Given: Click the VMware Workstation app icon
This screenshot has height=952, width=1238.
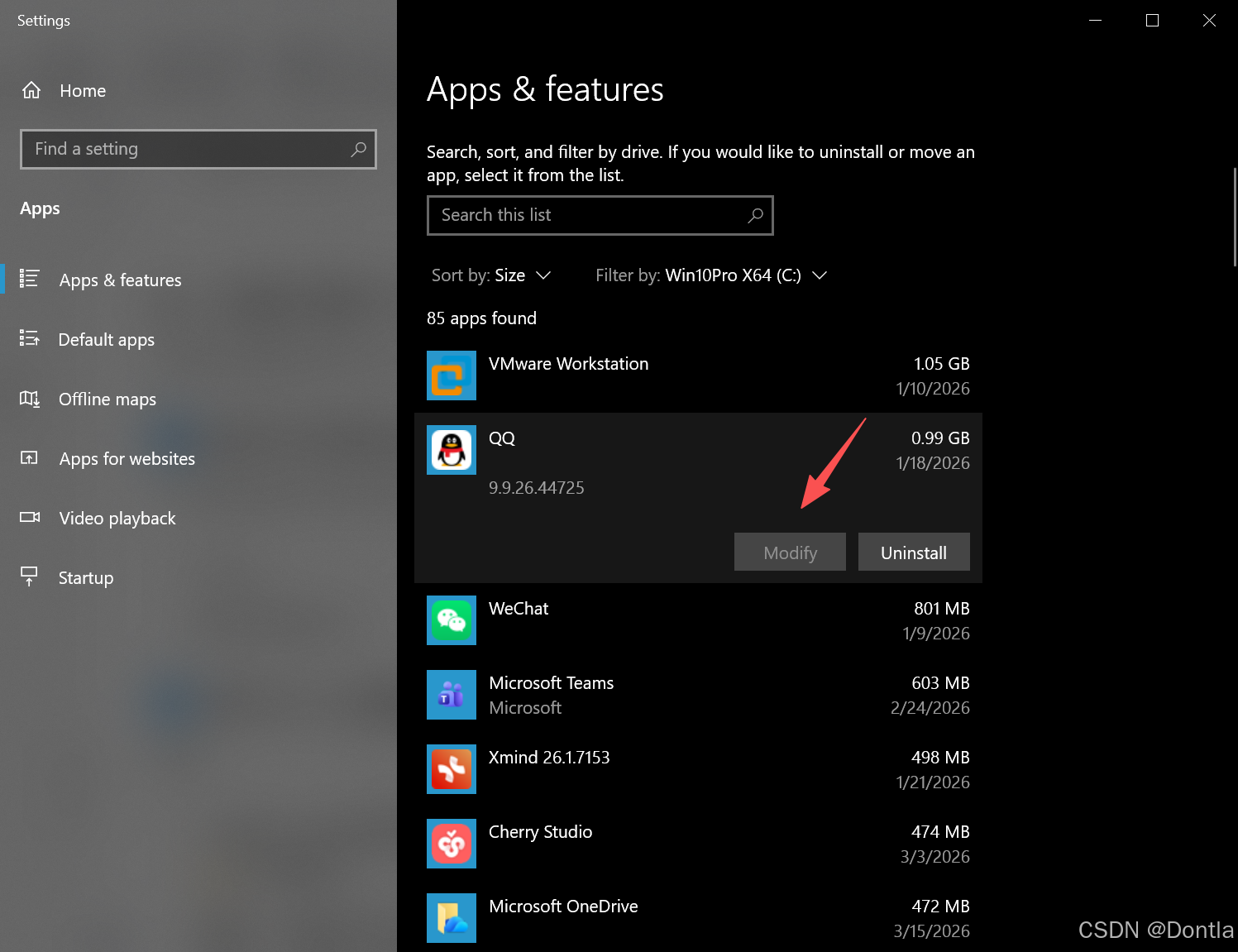Looking at the screenshot, I should pos(452,376).
